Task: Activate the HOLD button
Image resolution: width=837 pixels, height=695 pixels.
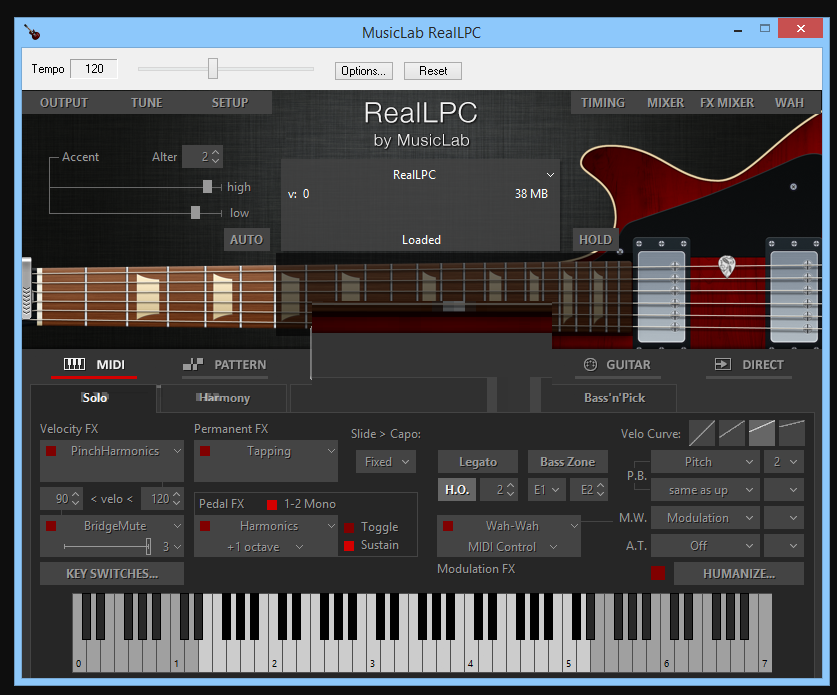Action: pyautogui.click(x=595, y=240)
